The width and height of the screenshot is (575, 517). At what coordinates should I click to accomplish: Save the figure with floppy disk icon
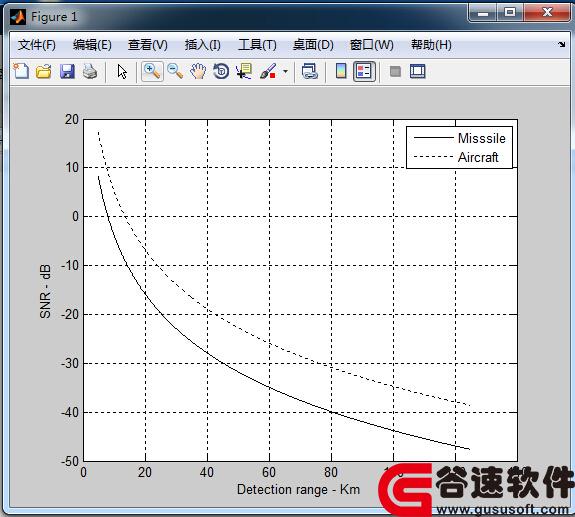click(x=67, y=71)
